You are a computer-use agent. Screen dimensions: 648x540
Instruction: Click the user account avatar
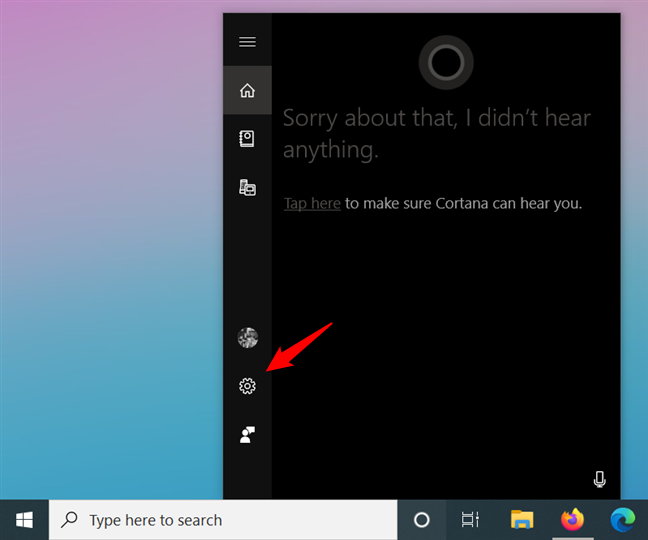coord(248,338)
